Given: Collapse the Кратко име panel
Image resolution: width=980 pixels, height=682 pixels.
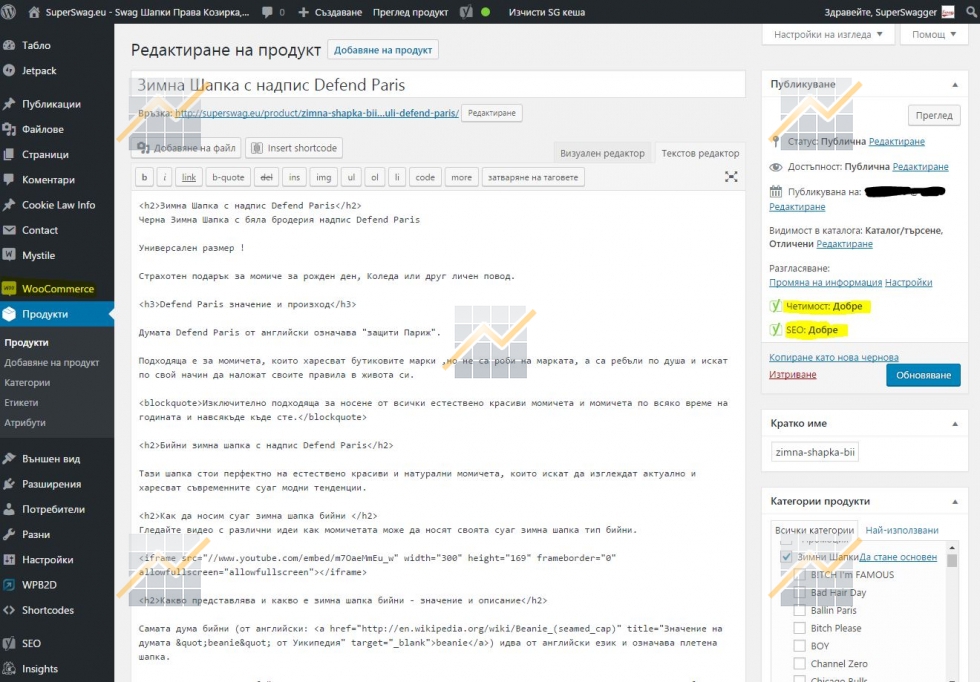Looking at the screenshot, I should (955, 424).
